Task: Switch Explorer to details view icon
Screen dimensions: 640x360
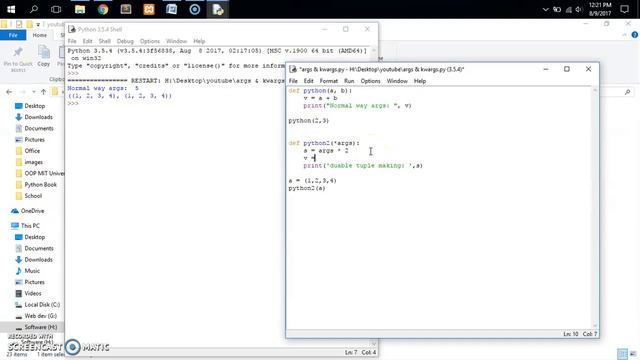Action: click(622, 353)
